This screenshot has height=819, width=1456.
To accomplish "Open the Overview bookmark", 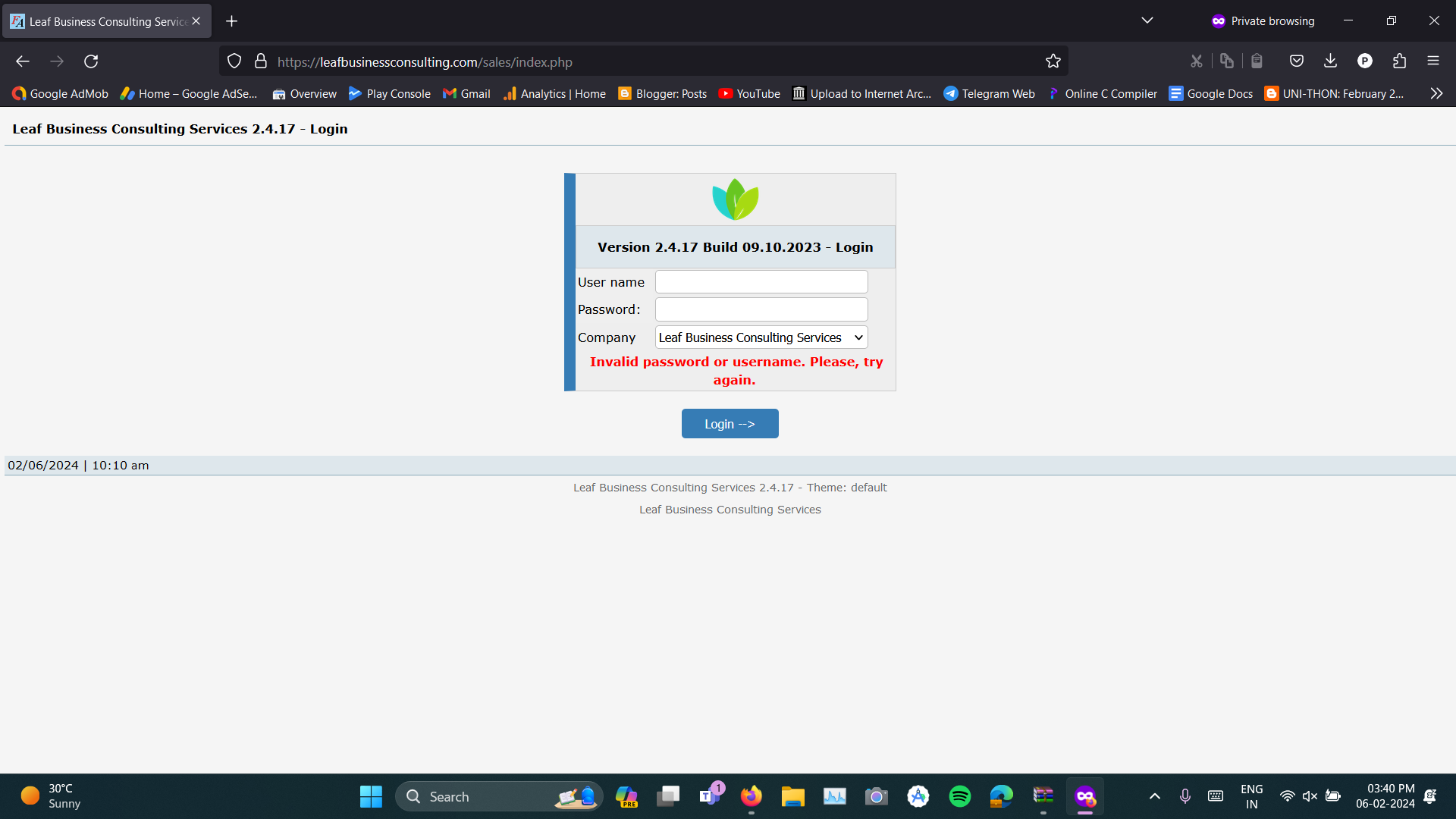I will click(305, 94).
